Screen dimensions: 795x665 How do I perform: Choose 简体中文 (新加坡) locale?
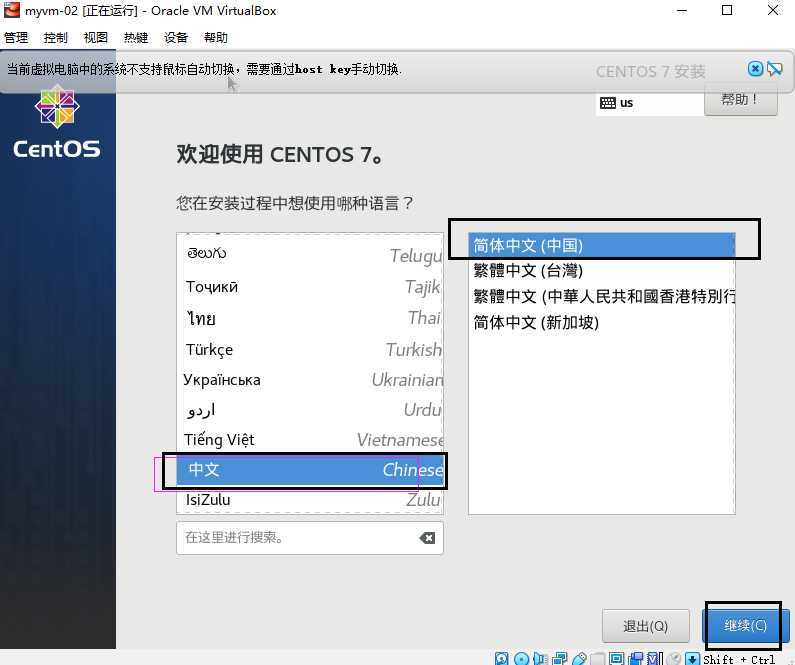pos(602,322)
